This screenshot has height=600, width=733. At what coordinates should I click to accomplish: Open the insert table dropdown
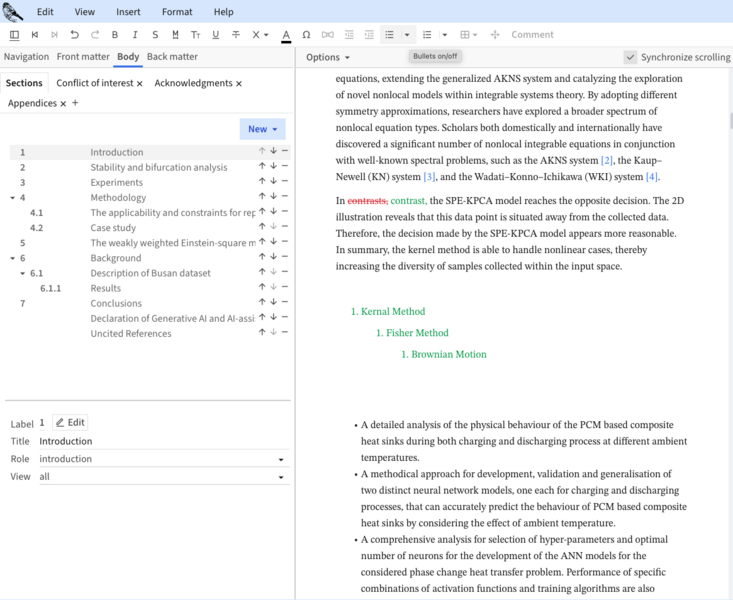pos(468,35)
